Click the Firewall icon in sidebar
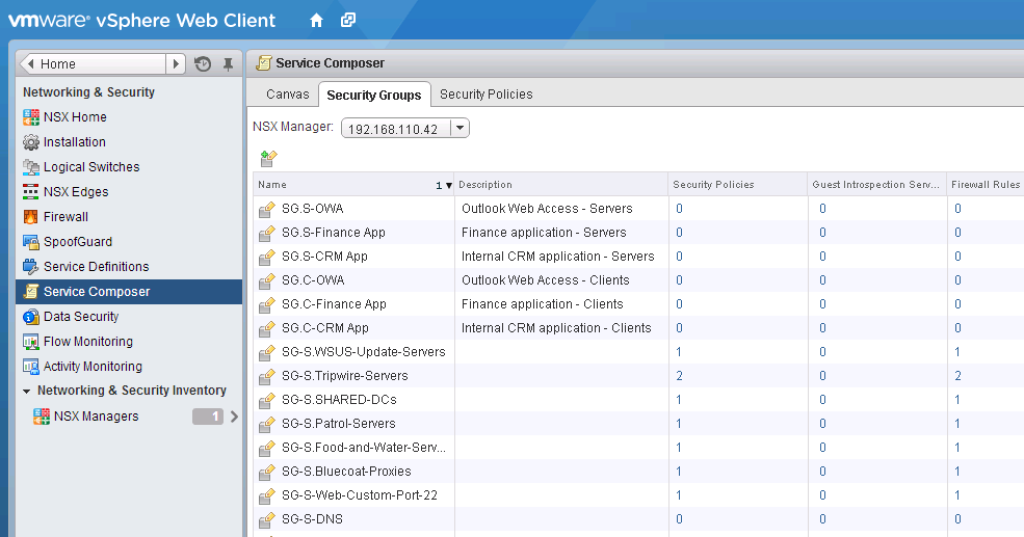The height and width of the screenshot is (537, 1024). [31, 216]
